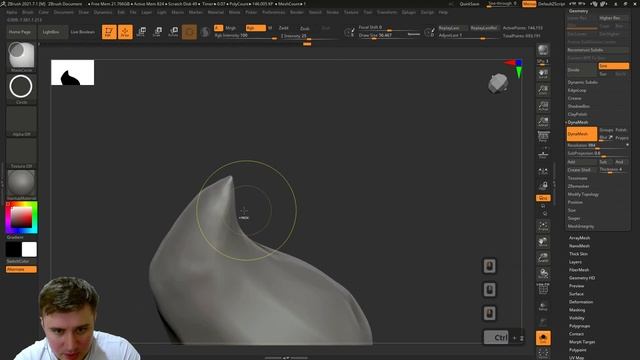This screenshot has height=360, width=640.
Task: Open the Render menu
Action: [x=297, y=12]
